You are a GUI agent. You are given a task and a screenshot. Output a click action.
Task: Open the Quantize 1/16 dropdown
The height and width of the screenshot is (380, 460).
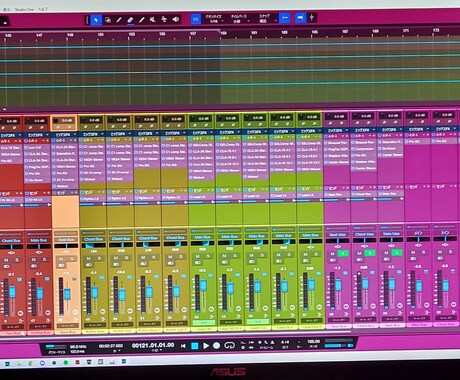pyautogui.click(x=214, y=19)
